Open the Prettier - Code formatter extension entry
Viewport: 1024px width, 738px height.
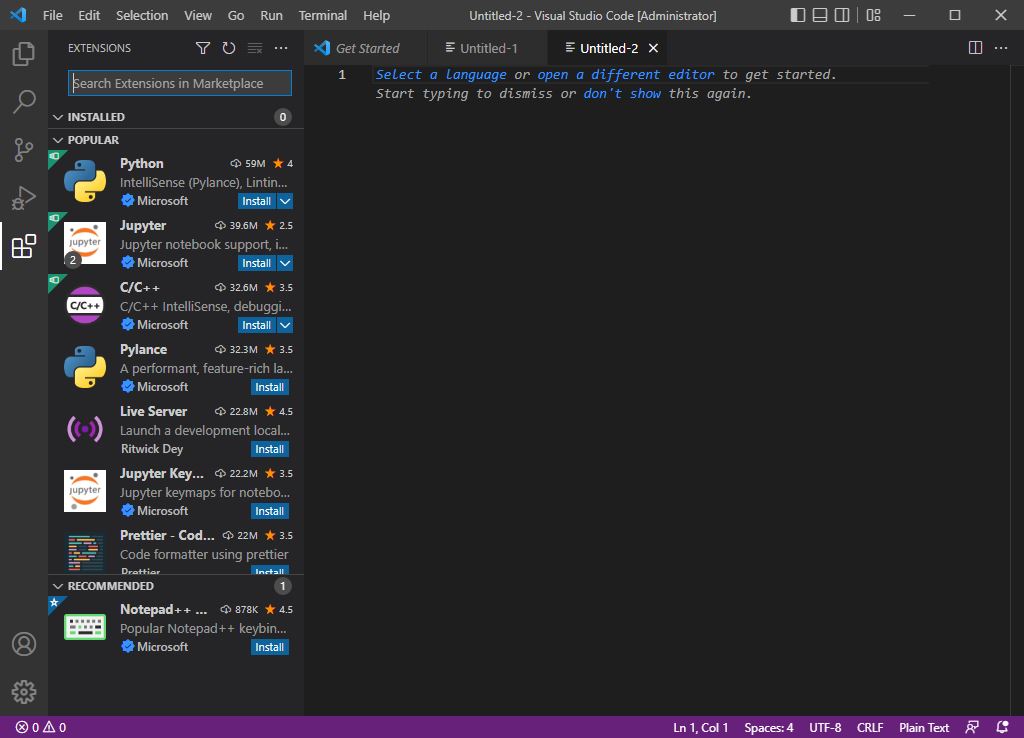(176, 551)
